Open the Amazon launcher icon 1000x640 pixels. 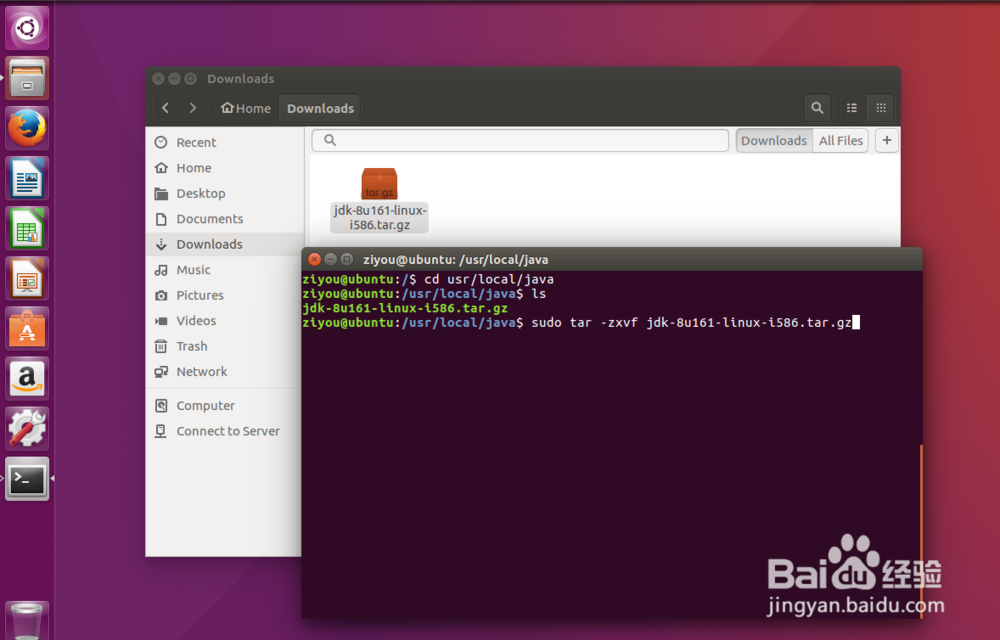pyautogui.click(x=27, y=379)
